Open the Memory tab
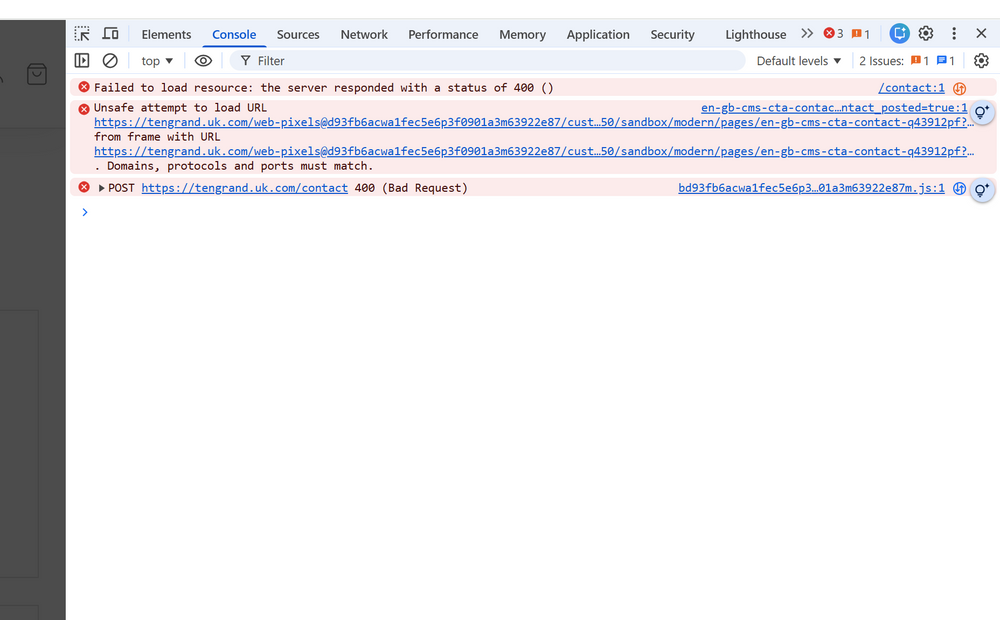This screenshot has width=1000, height=620. 522,34
